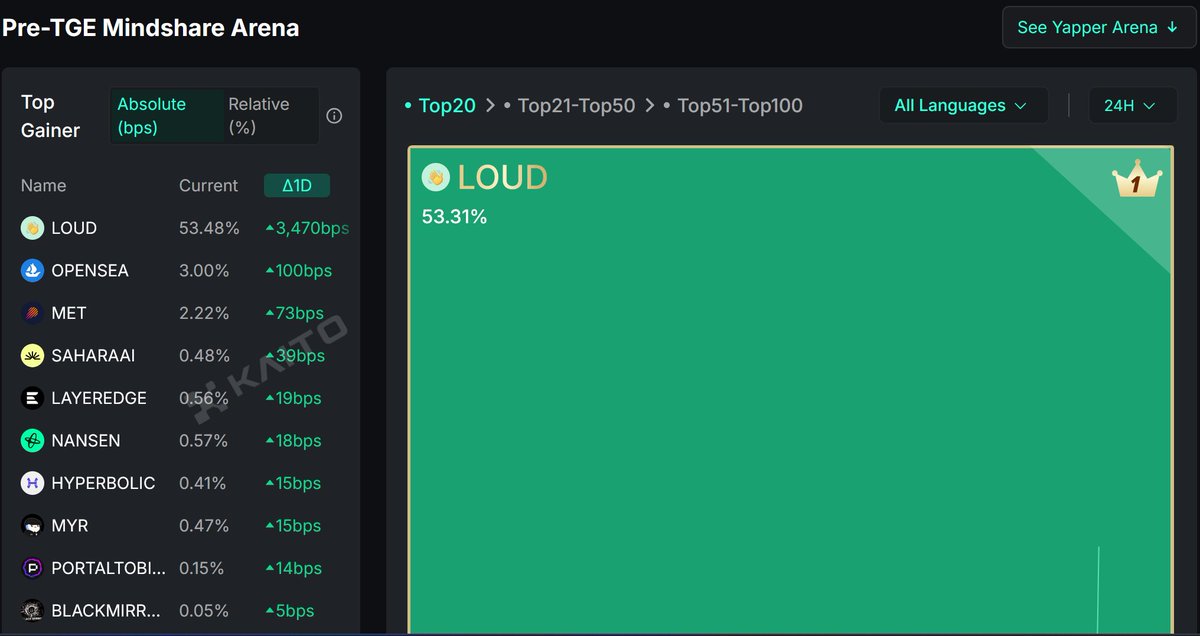
Task: Click the LOUD name in the gainer list
Action: tap(74, 228)
